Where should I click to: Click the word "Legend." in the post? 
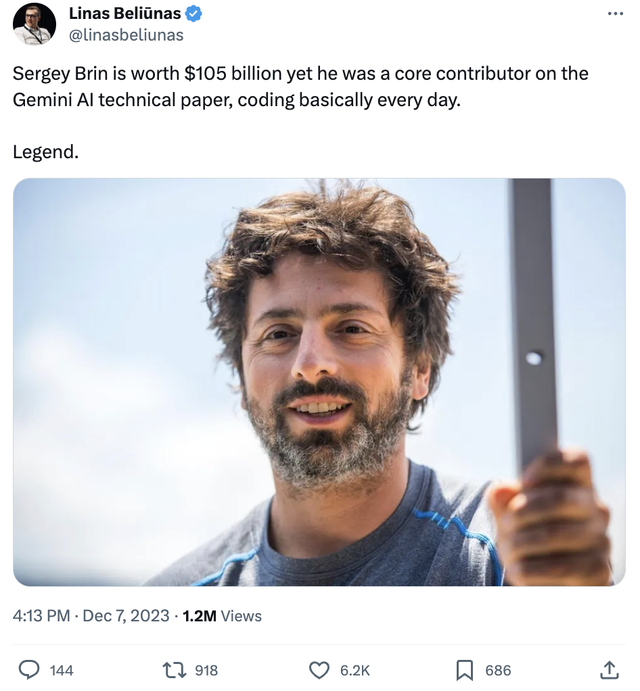46,152
